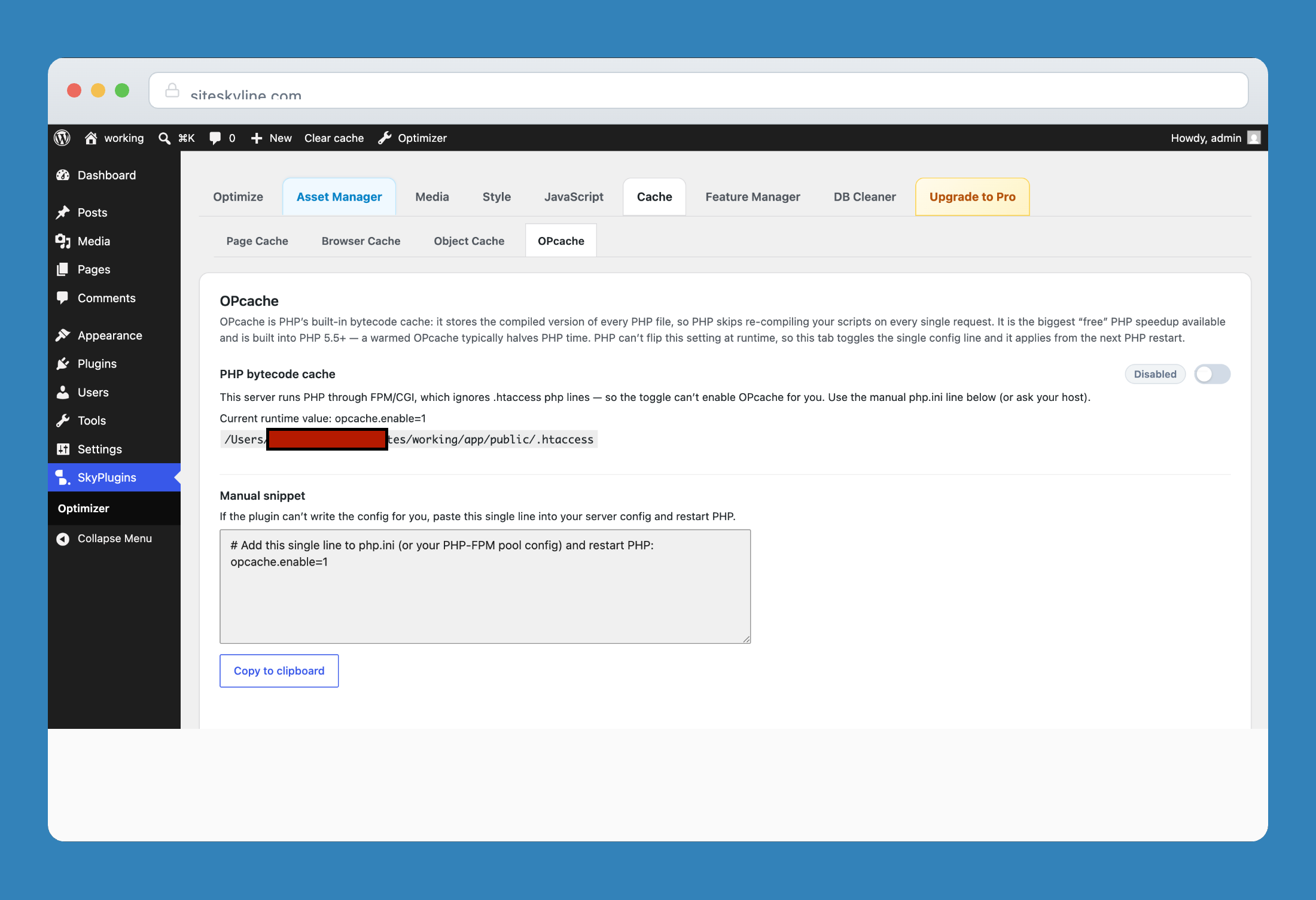Click the Settings sliders icon
The width and height of the screenshot is (1316, 900).
pos(63,449)
